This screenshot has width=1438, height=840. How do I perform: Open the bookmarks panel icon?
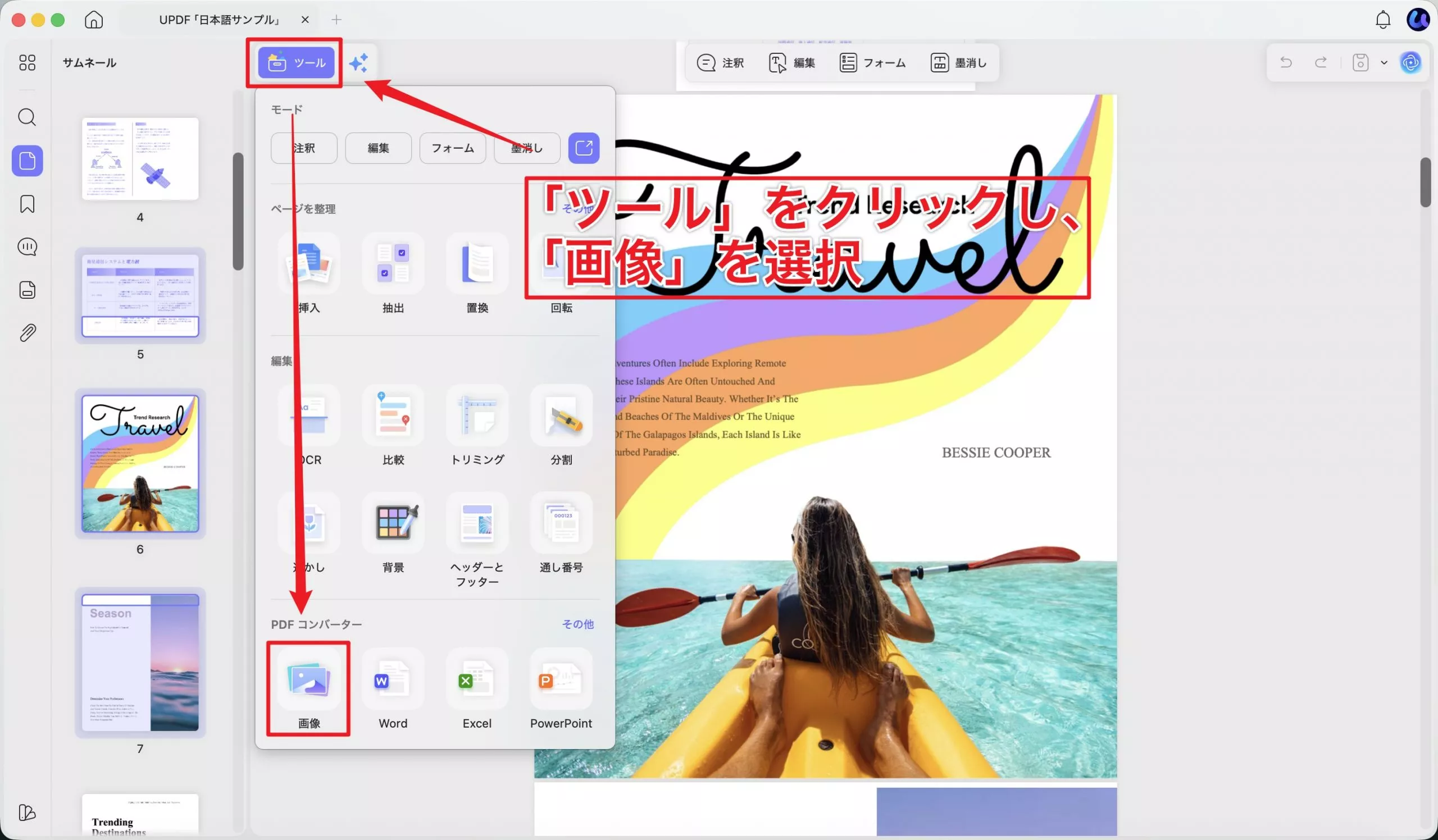point(27,204)
